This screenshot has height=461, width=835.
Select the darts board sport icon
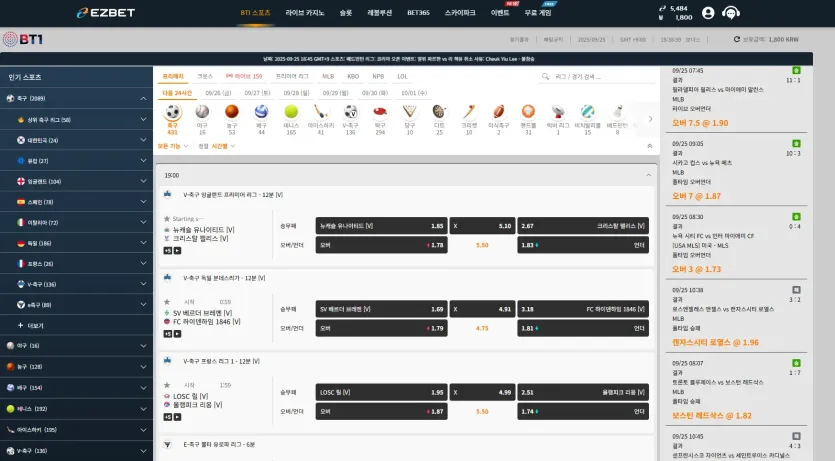[439, 111]
